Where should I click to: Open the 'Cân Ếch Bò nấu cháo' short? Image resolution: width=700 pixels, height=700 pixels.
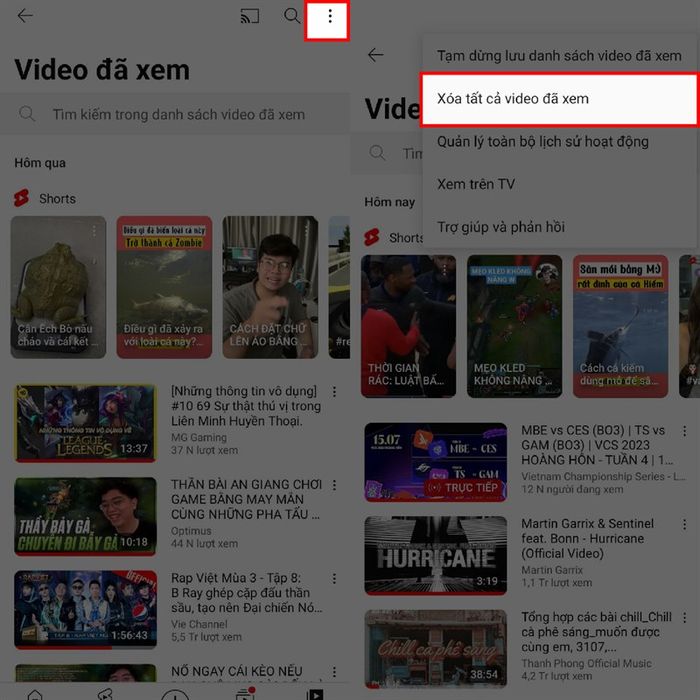58,287
